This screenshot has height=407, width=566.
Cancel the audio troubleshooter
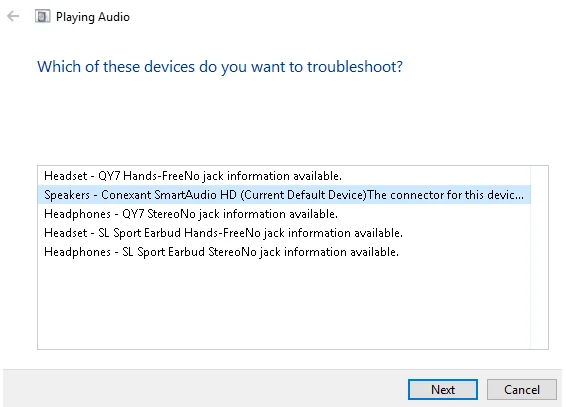click(522, 390)
